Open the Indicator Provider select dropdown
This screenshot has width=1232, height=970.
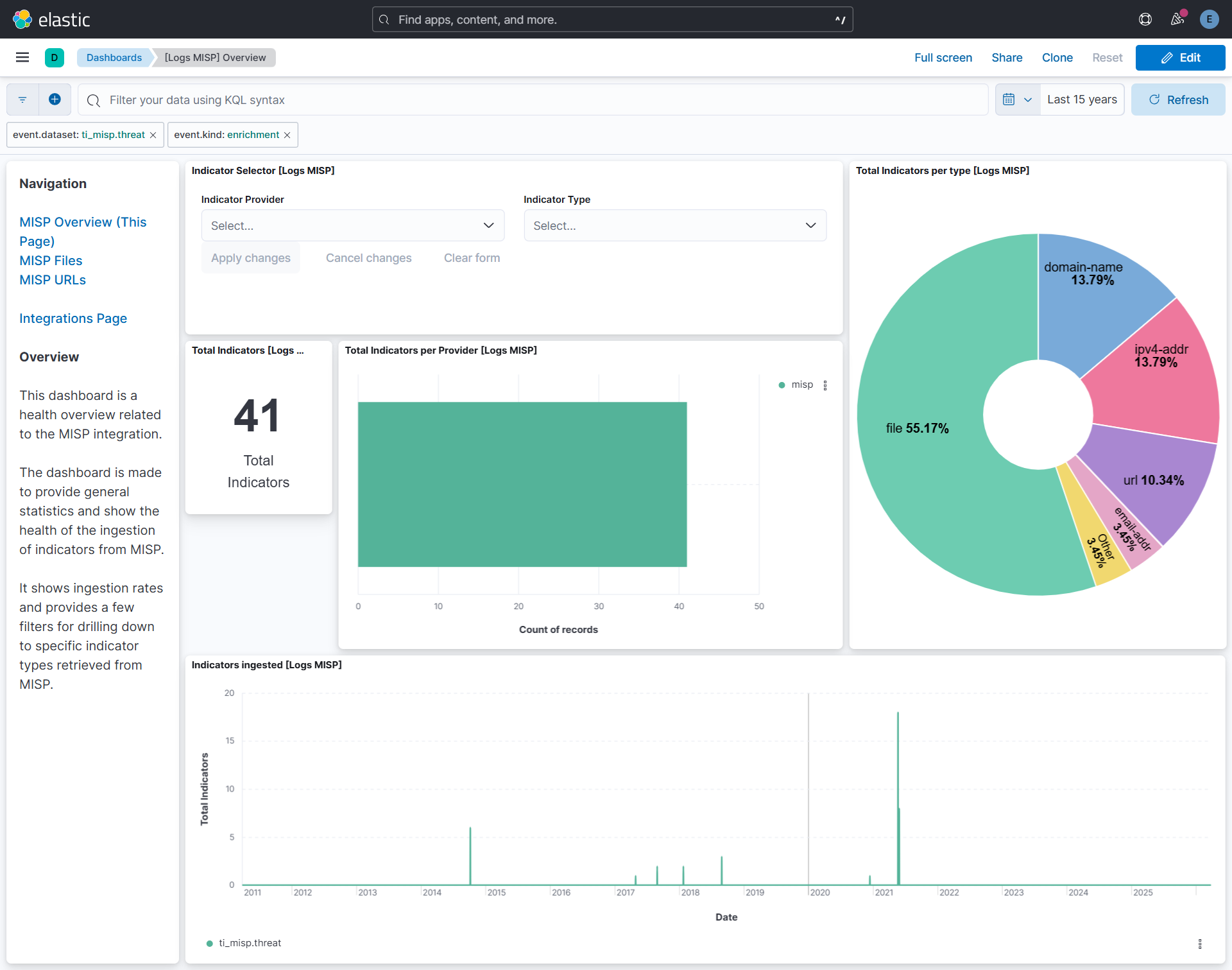pyautogui.click(x=352, y=225)
